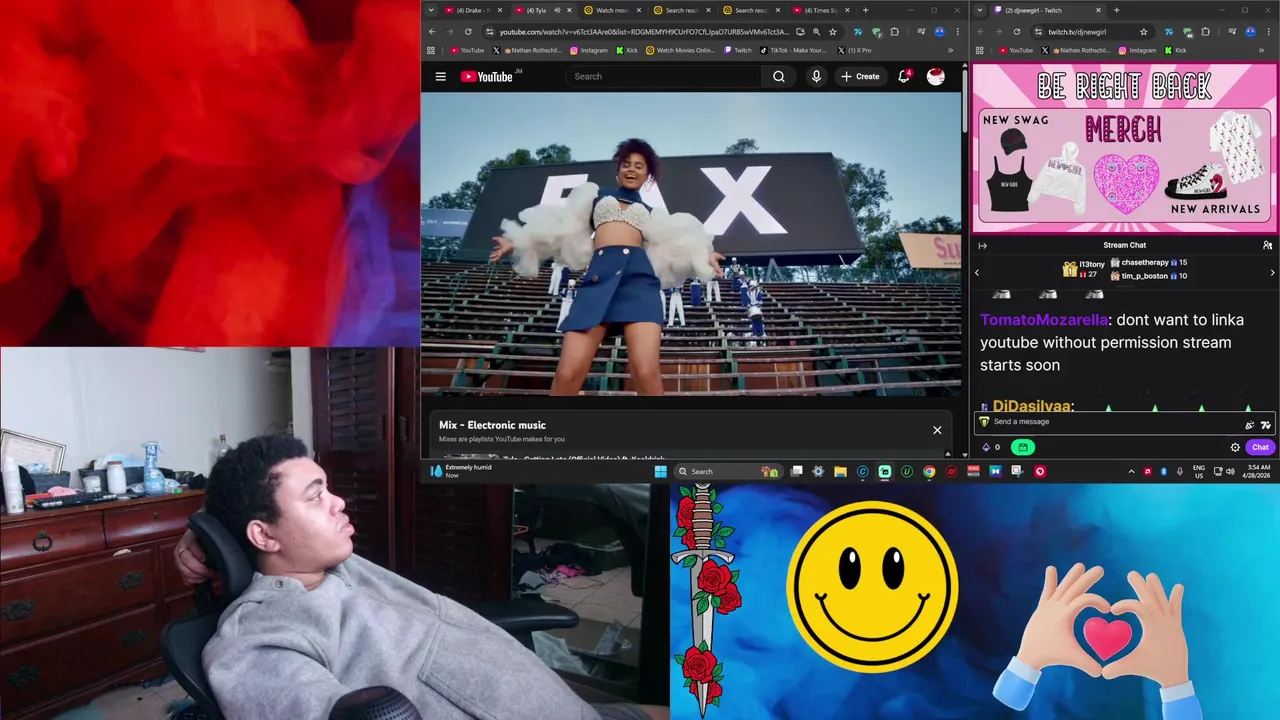The height and width of the screenshot is (720, 1280).
Task: Click the YouTube search magnifier button
Action: 779,76
